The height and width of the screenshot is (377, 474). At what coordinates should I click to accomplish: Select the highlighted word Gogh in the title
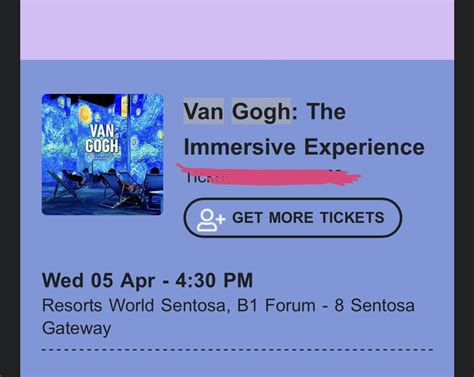(x=261, y=111)
